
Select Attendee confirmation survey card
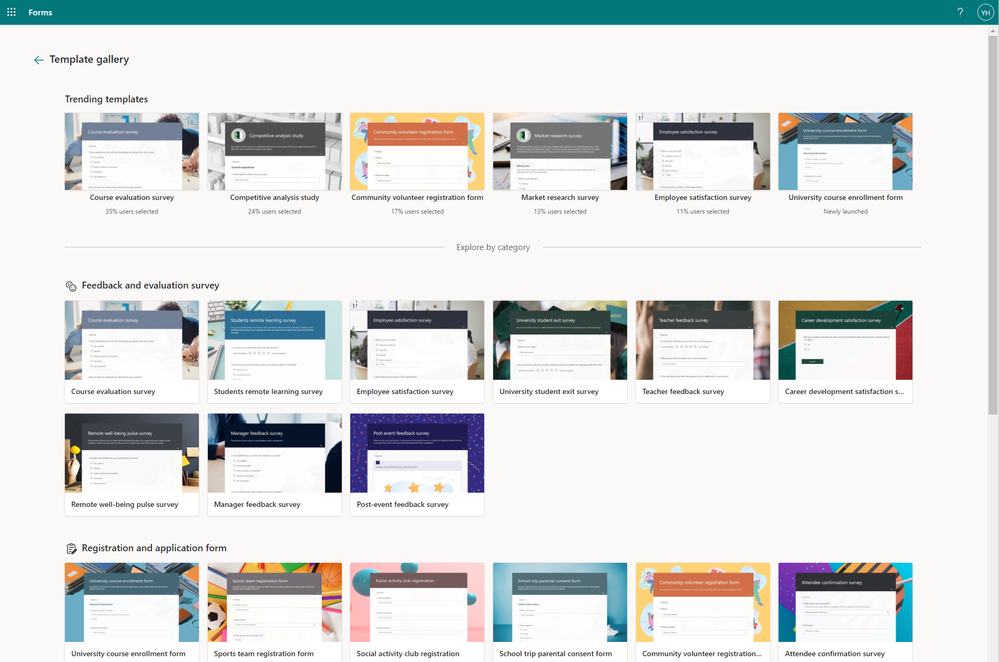coord(845,612)
